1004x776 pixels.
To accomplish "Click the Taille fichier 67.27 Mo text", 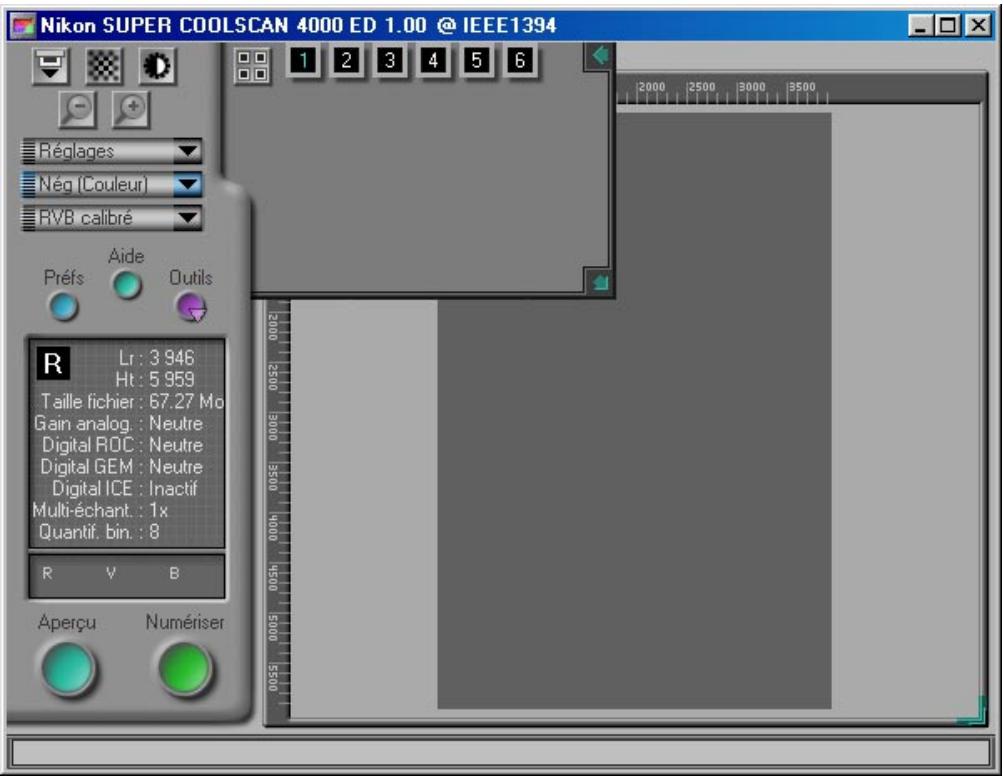I will 132,402.
